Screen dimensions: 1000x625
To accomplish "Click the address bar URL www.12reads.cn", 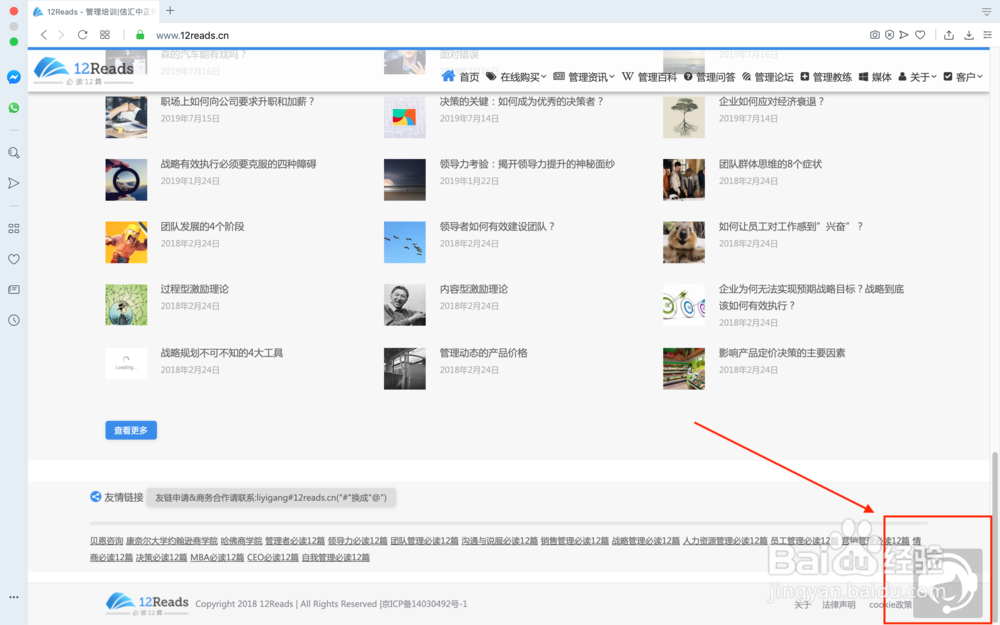I will [193, 36].
